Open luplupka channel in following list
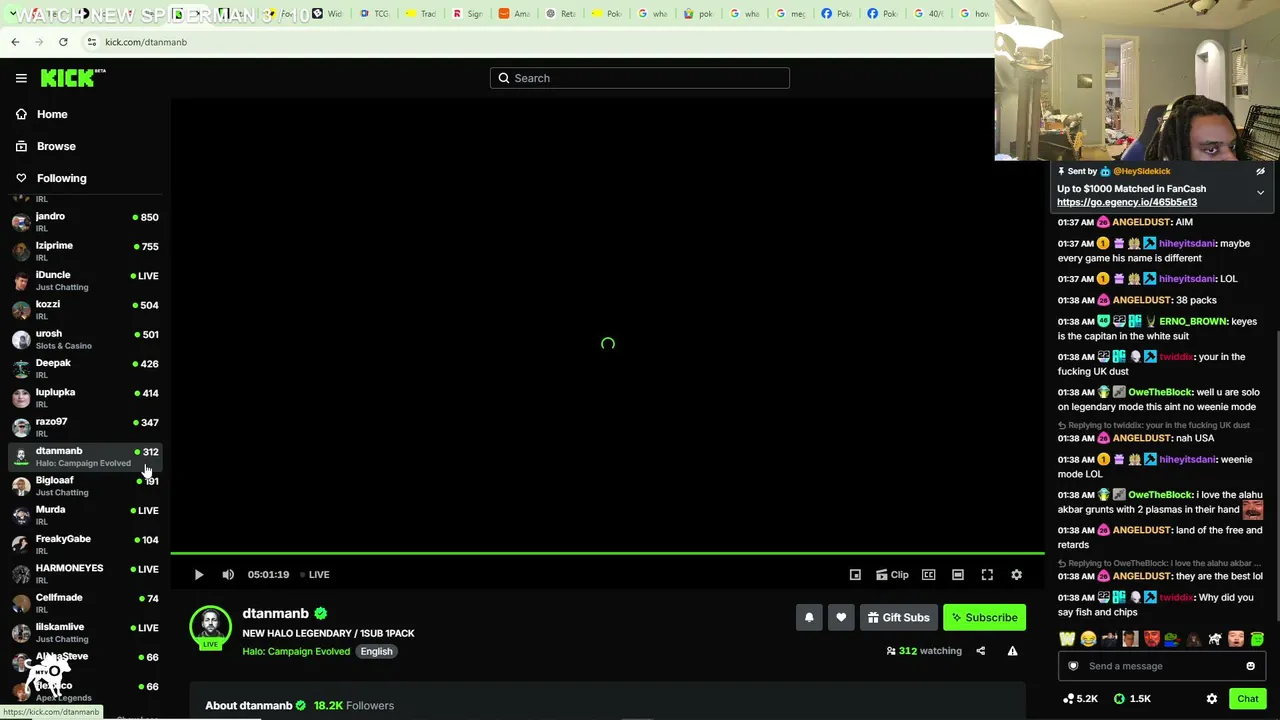Viewport: 1280px width, 720px height. [85, 398]
